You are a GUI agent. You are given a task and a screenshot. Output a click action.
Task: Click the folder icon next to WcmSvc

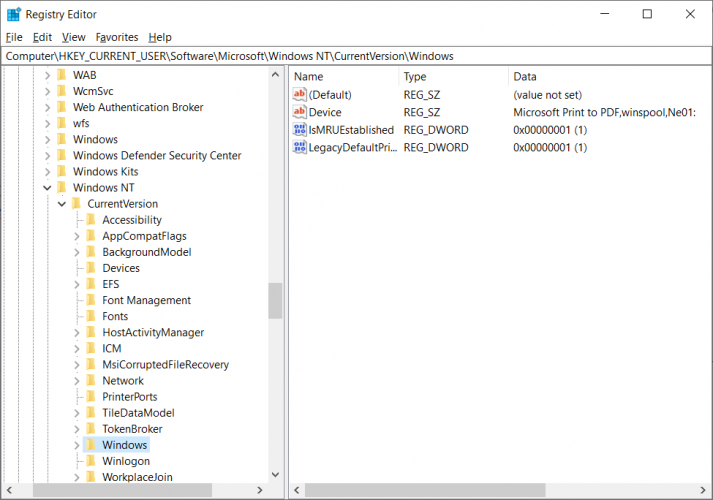[x=62, y=91]
